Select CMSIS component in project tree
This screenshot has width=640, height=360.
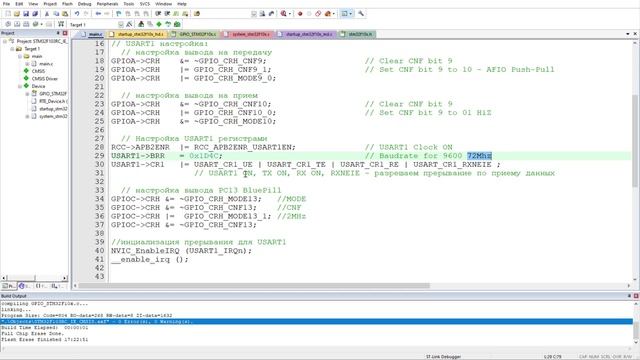[x=38, y=71]
